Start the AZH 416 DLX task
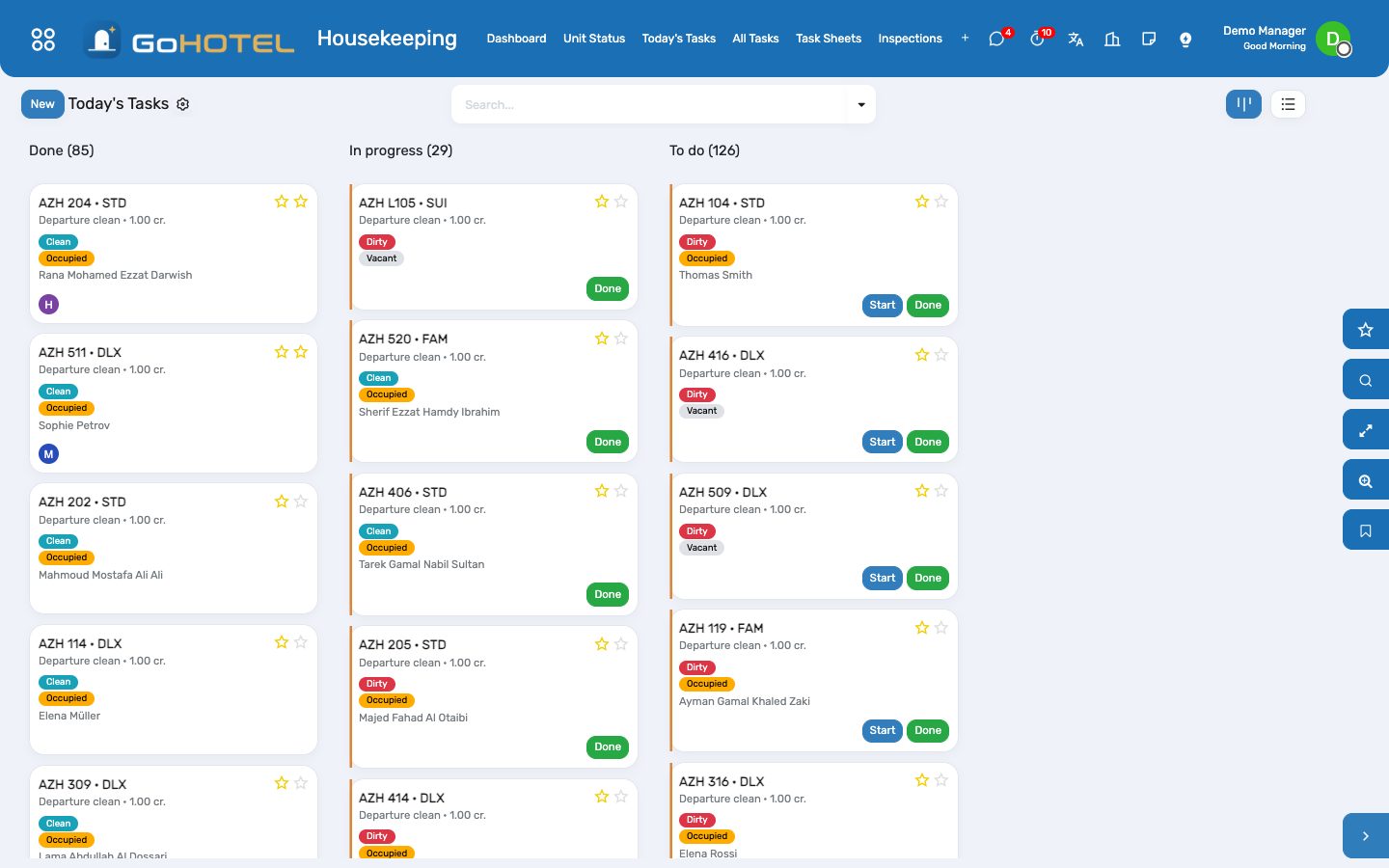The height and width of the screenshot is (868, 1389). pyautogui.click(x=883, y=442)
